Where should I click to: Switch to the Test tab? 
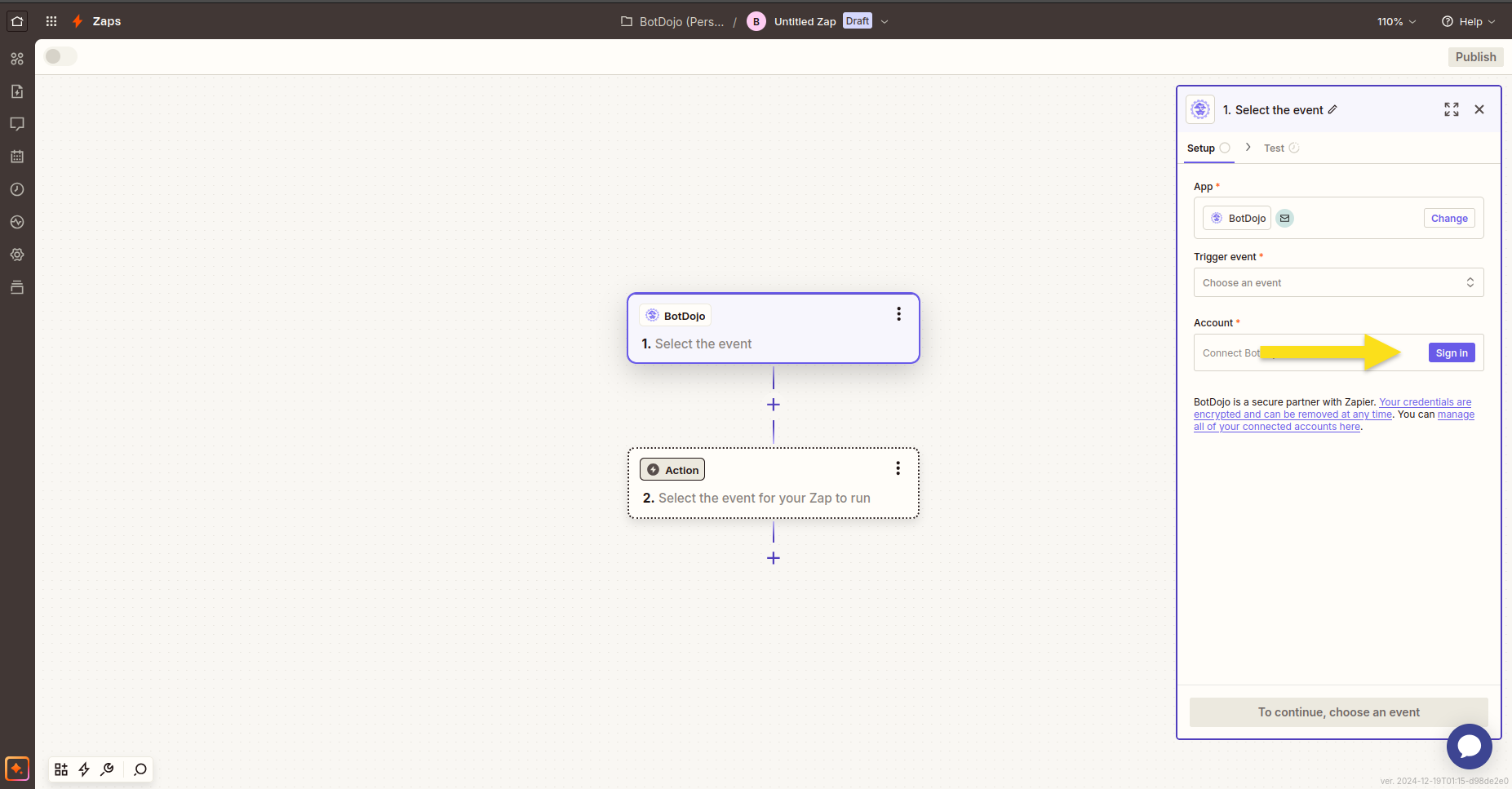pyautogui.click(x=1281, y=148)
